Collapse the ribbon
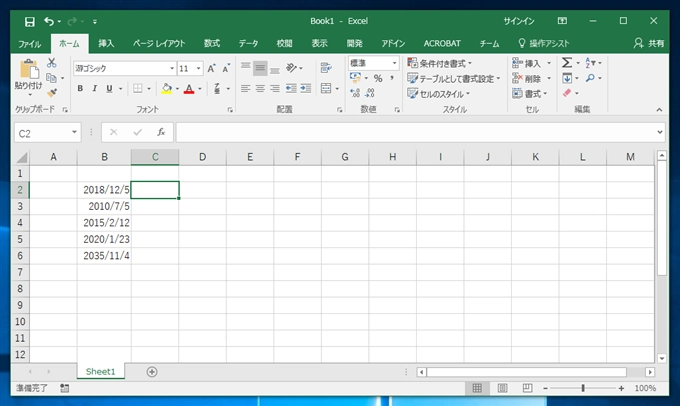The image size is (680, 406). point(659,110)
